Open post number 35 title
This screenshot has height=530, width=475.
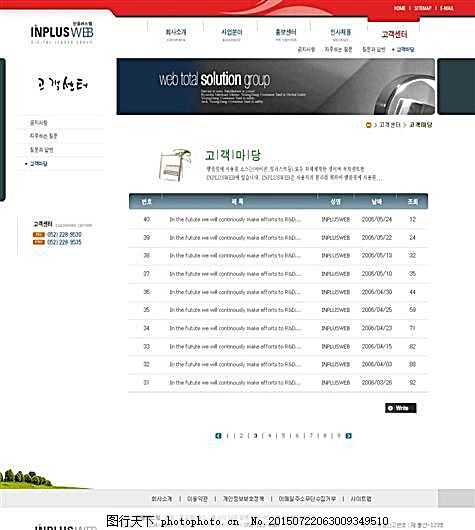235,310
